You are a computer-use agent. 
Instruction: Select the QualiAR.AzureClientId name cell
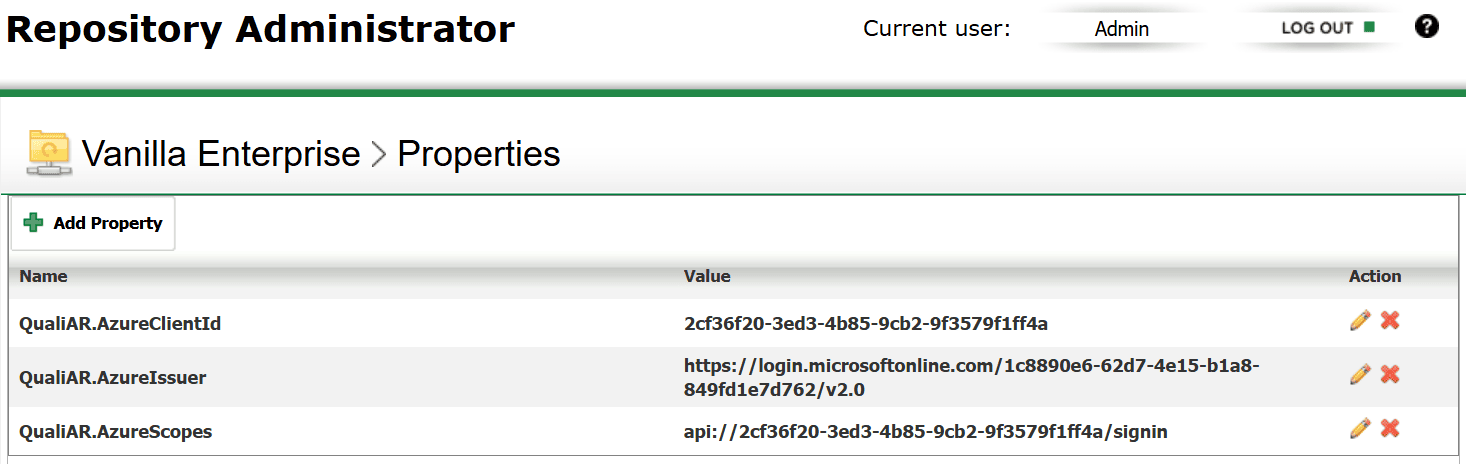coord(120,323)
